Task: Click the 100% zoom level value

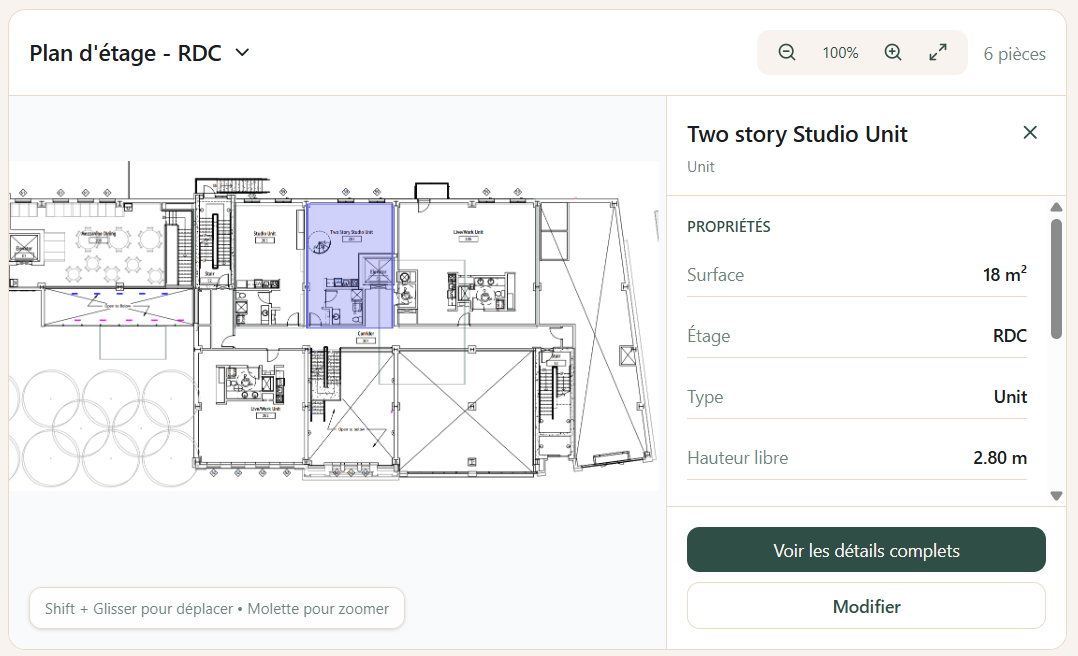Action: (x=840, y=53)
